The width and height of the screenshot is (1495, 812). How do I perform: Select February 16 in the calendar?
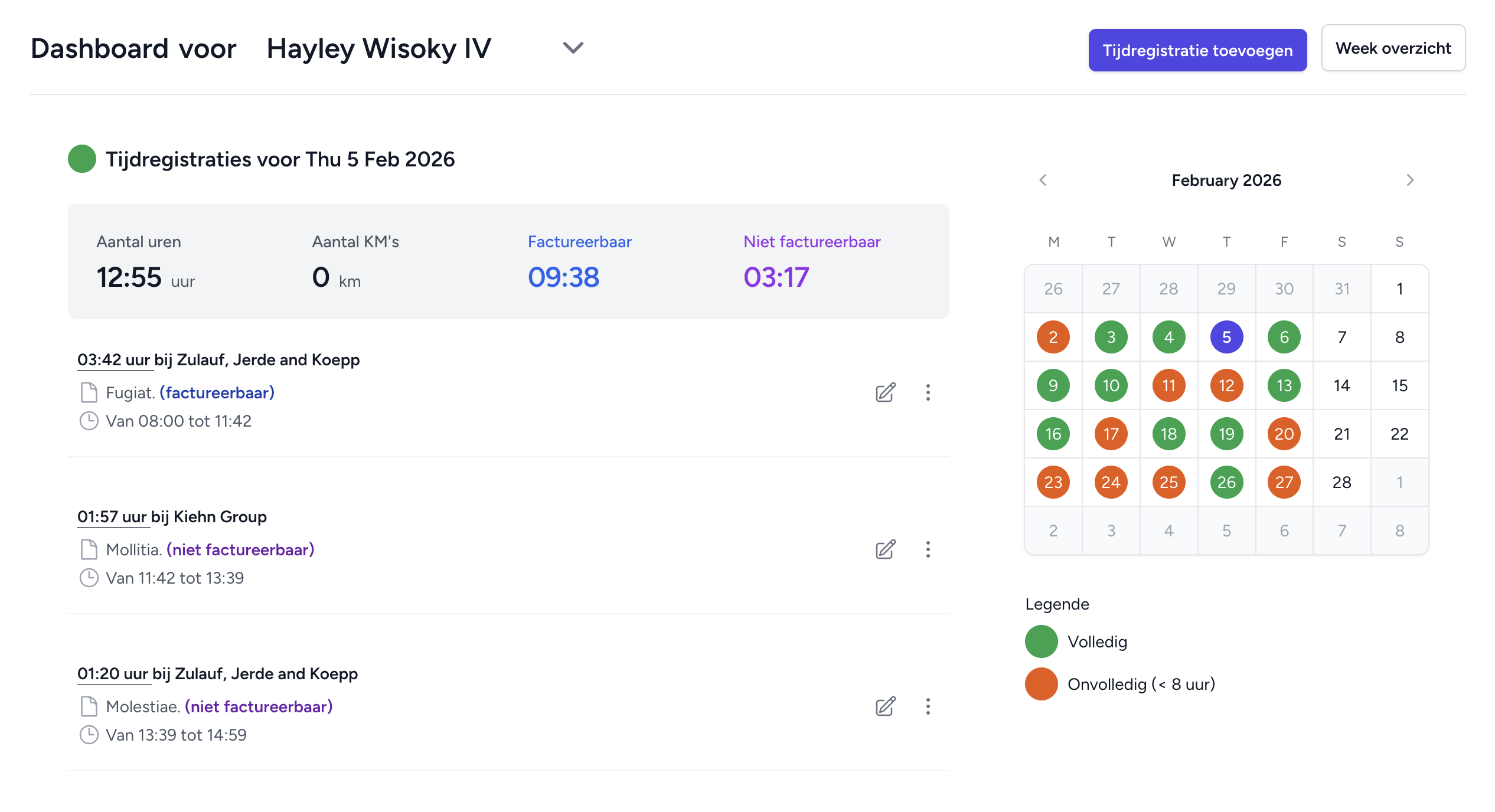point(1053,434)
